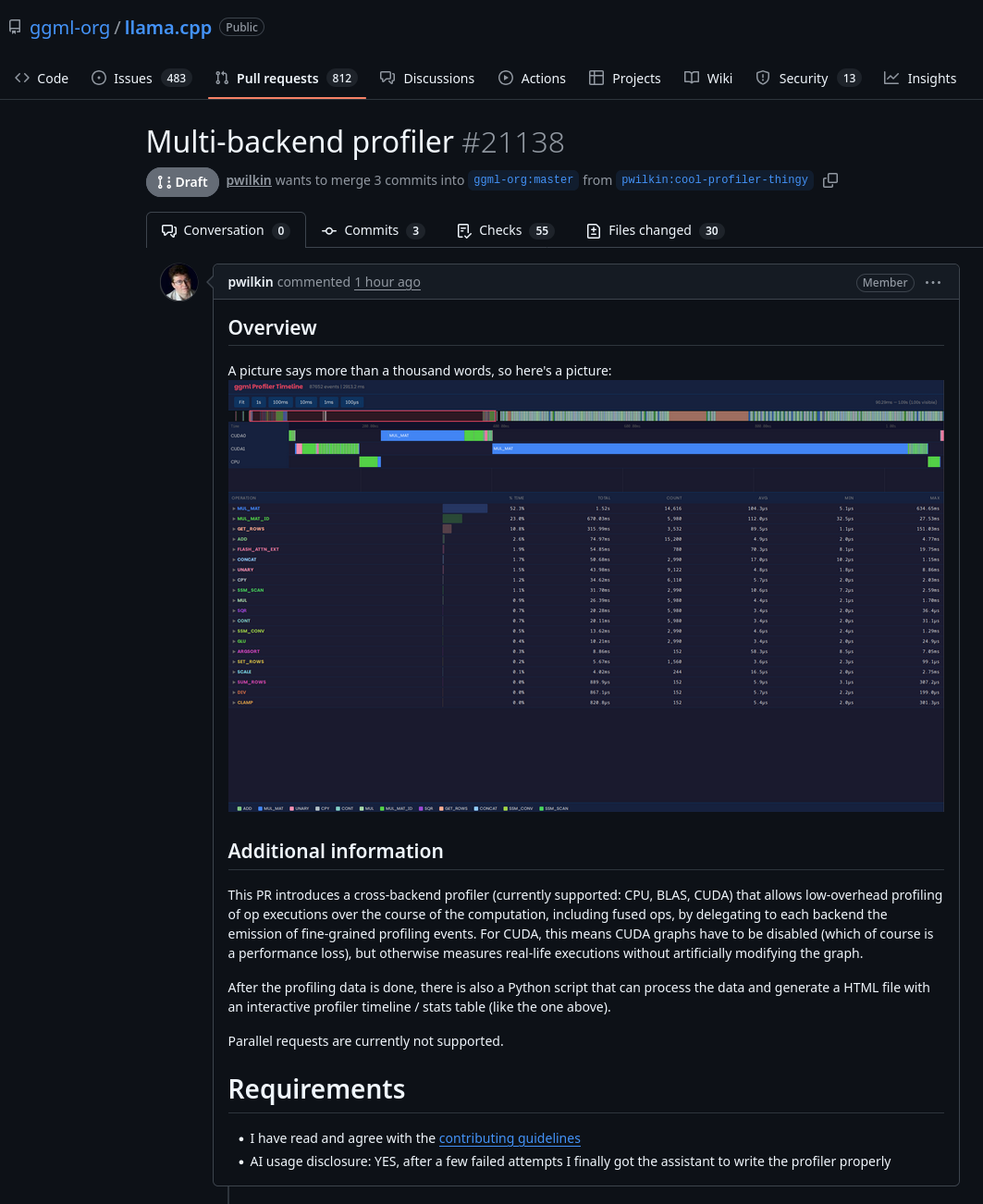Image resolution: width=983 pixels, height=1204 pixels.
Task: Click the pwilkin:cool-profiler-thingy branch label
Action: tap(715, 180)
